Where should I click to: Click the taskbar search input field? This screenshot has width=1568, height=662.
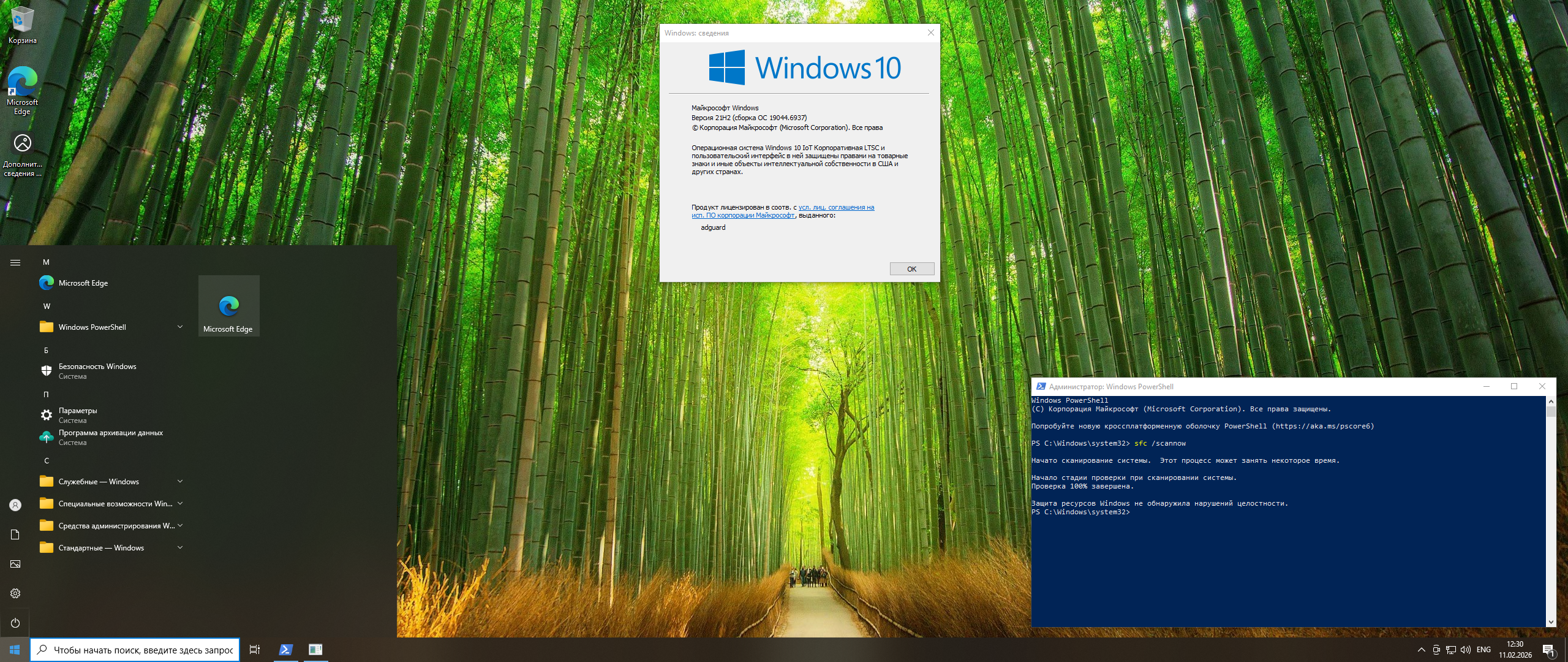(x=143, y=650)
